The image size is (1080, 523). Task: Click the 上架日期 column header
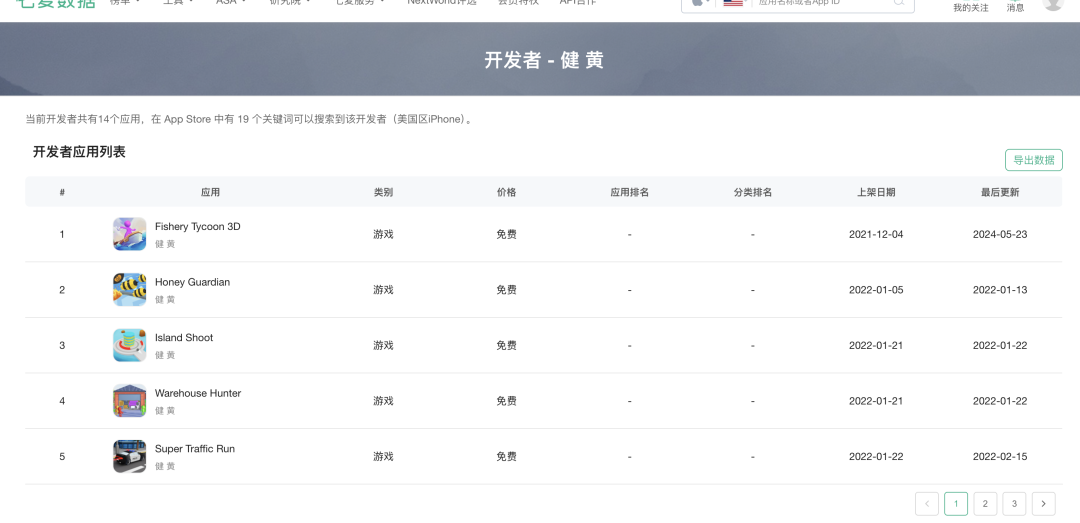[876, 192]
